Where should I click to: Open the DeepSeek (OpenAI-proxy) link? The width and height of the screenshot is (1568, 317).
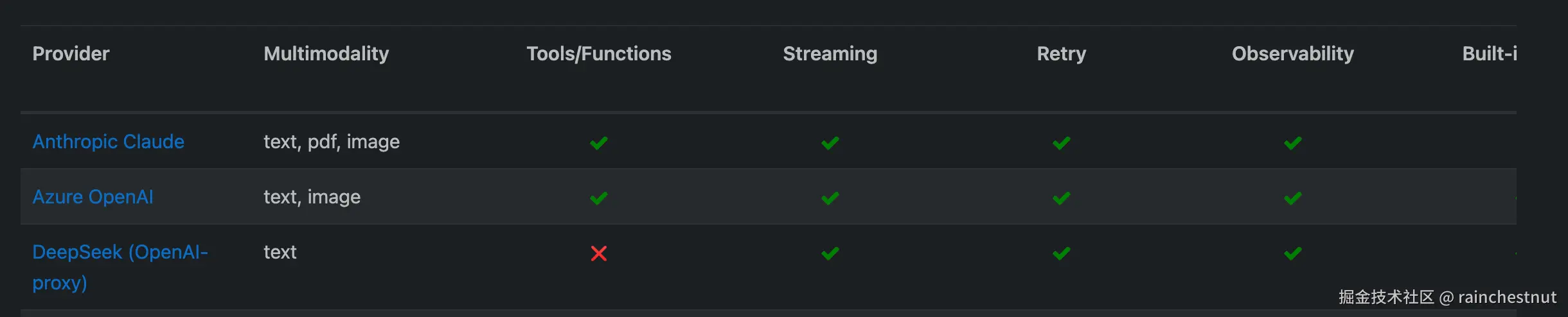(x=120, y=253)
